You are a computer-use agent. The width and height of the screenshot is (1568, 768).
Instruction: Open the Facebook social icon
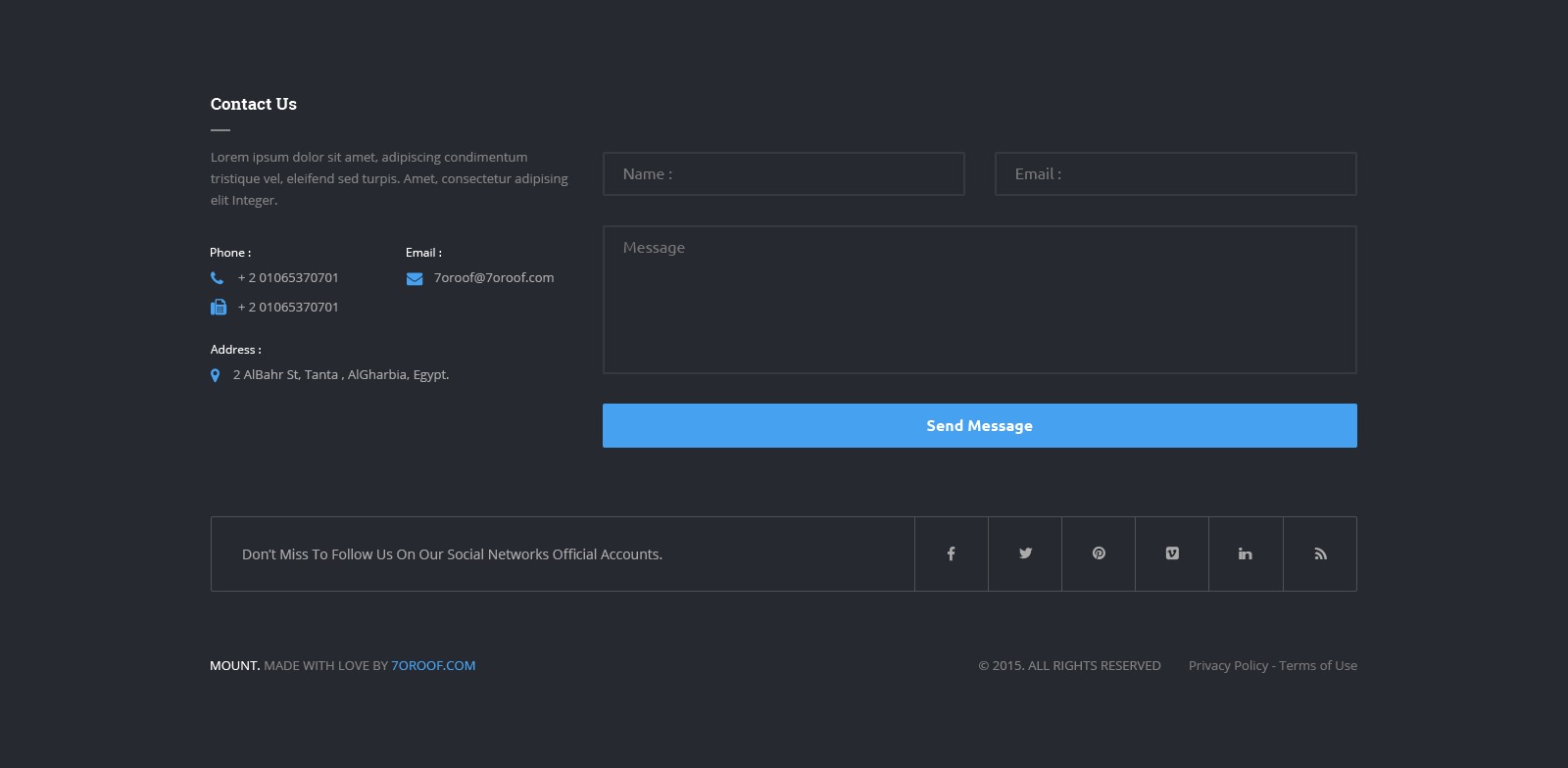click(x=951, y=553)
